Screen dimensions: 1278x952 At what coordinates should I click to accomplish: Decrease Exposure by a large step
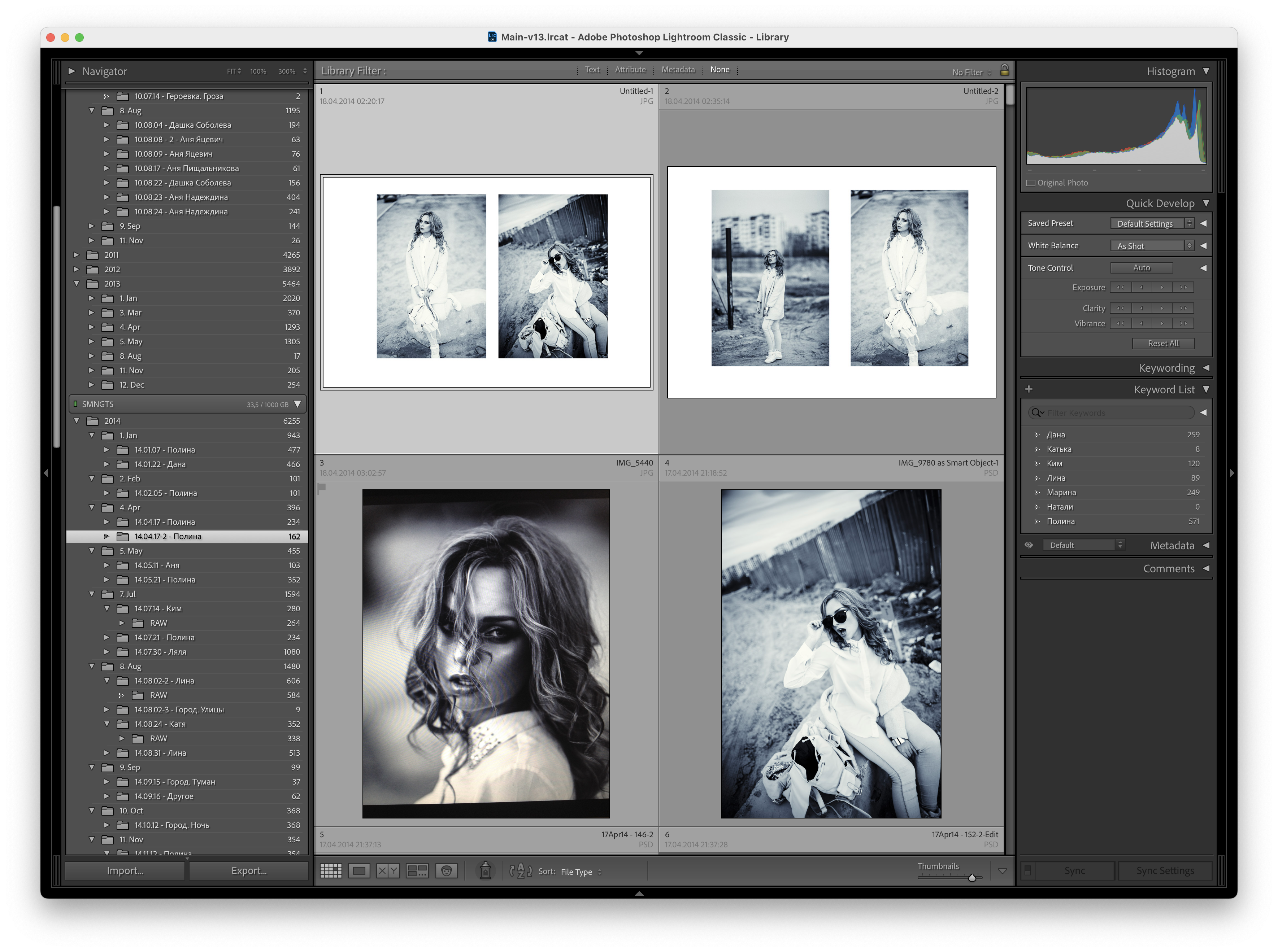[x=1121, y=288]
